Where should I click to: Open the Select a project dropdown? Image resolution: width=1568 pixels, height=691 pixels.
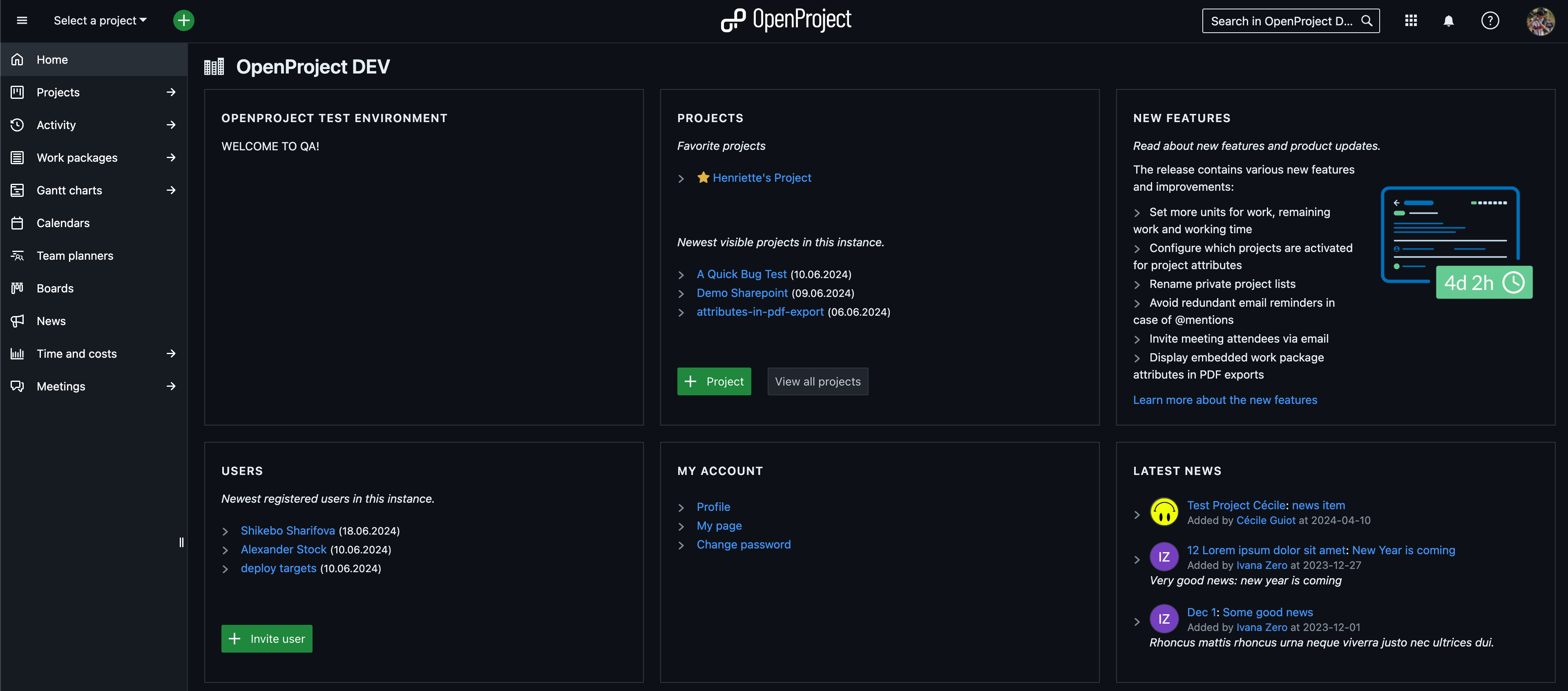[x=100, y=20]
